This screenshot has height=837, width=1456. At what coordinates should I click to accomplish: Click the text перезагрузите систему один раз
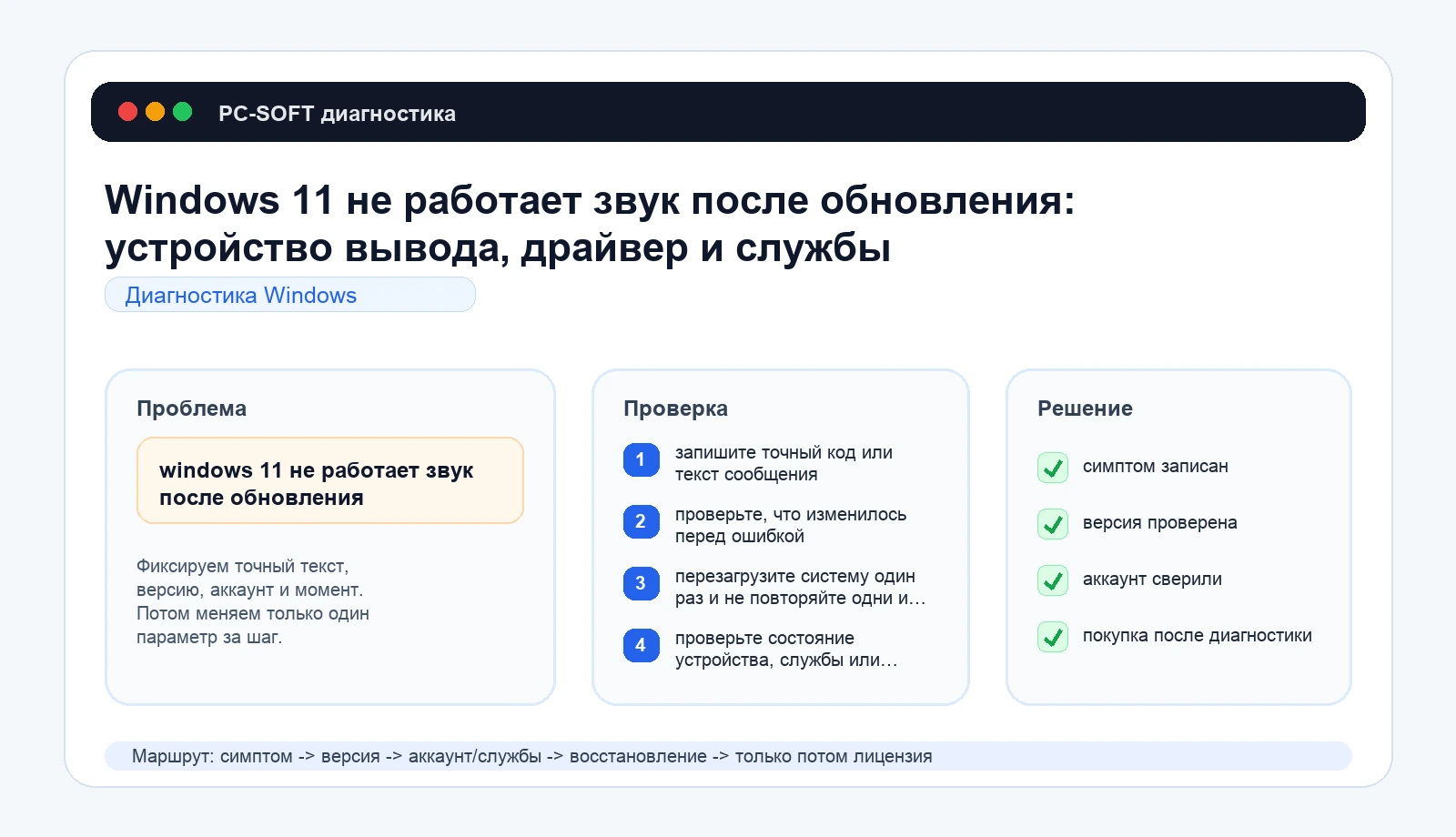pos(800,587)
